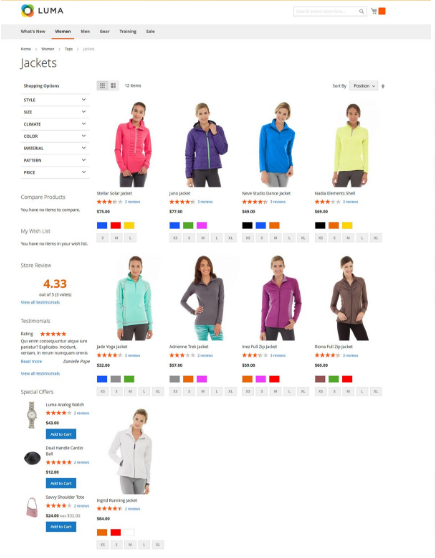Open Luma Analog Watch thumbnail

click(x=32, y=415)
